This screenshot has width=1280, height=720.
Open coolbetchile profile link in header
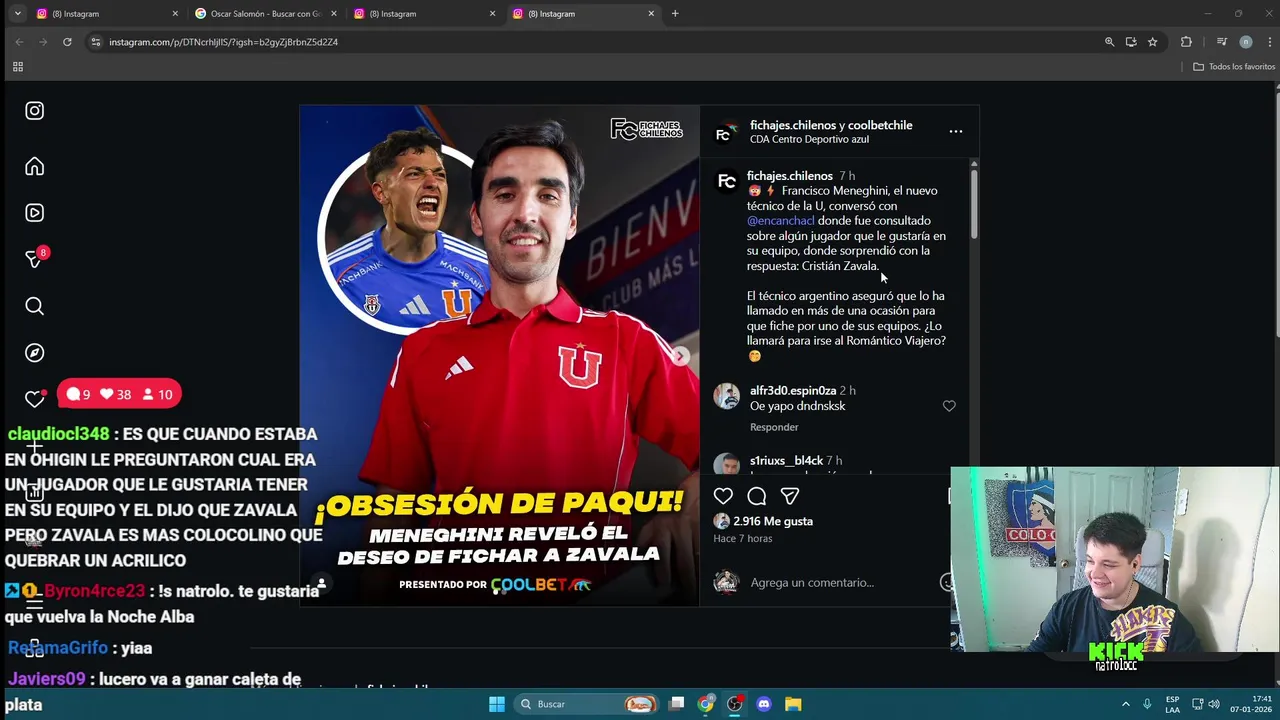pos(879,125)
